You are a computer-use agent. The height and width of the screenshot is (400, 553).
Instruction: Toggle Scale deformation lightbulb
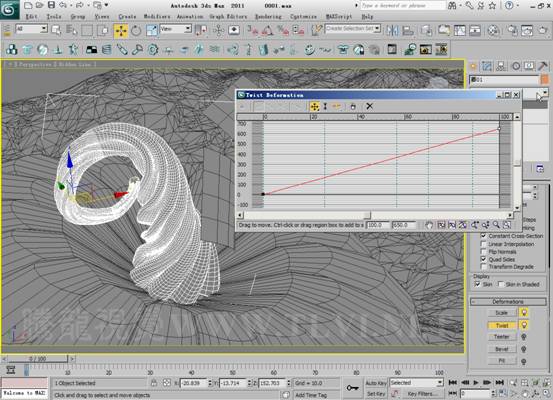[524, 313]
